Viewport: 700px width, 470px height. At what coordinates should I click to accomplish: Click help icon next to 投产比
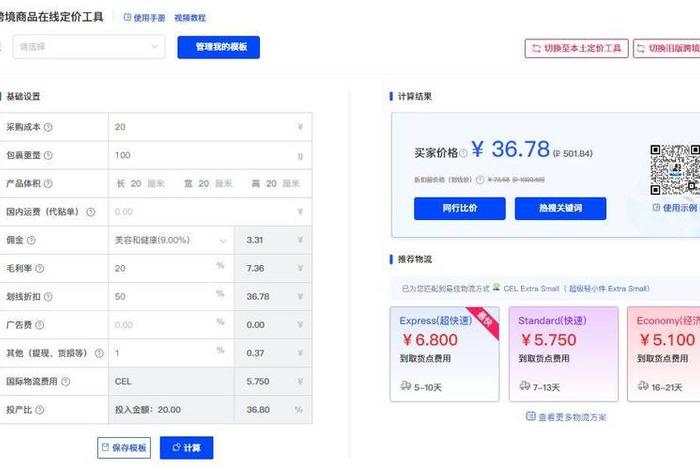(40, 410)
